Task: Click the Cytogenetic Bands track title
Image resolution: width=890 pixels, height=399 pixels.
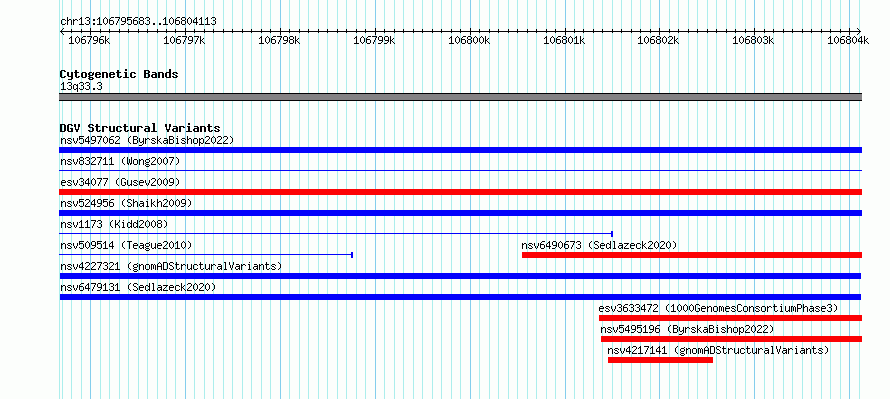Action: click(x=119, y=74)
